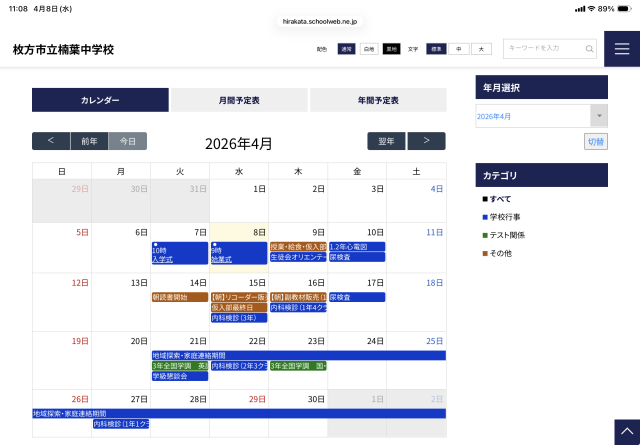Switch to the 月間予定表 tab
Viewport: 640px width, 445px height.
pos(239,100)
